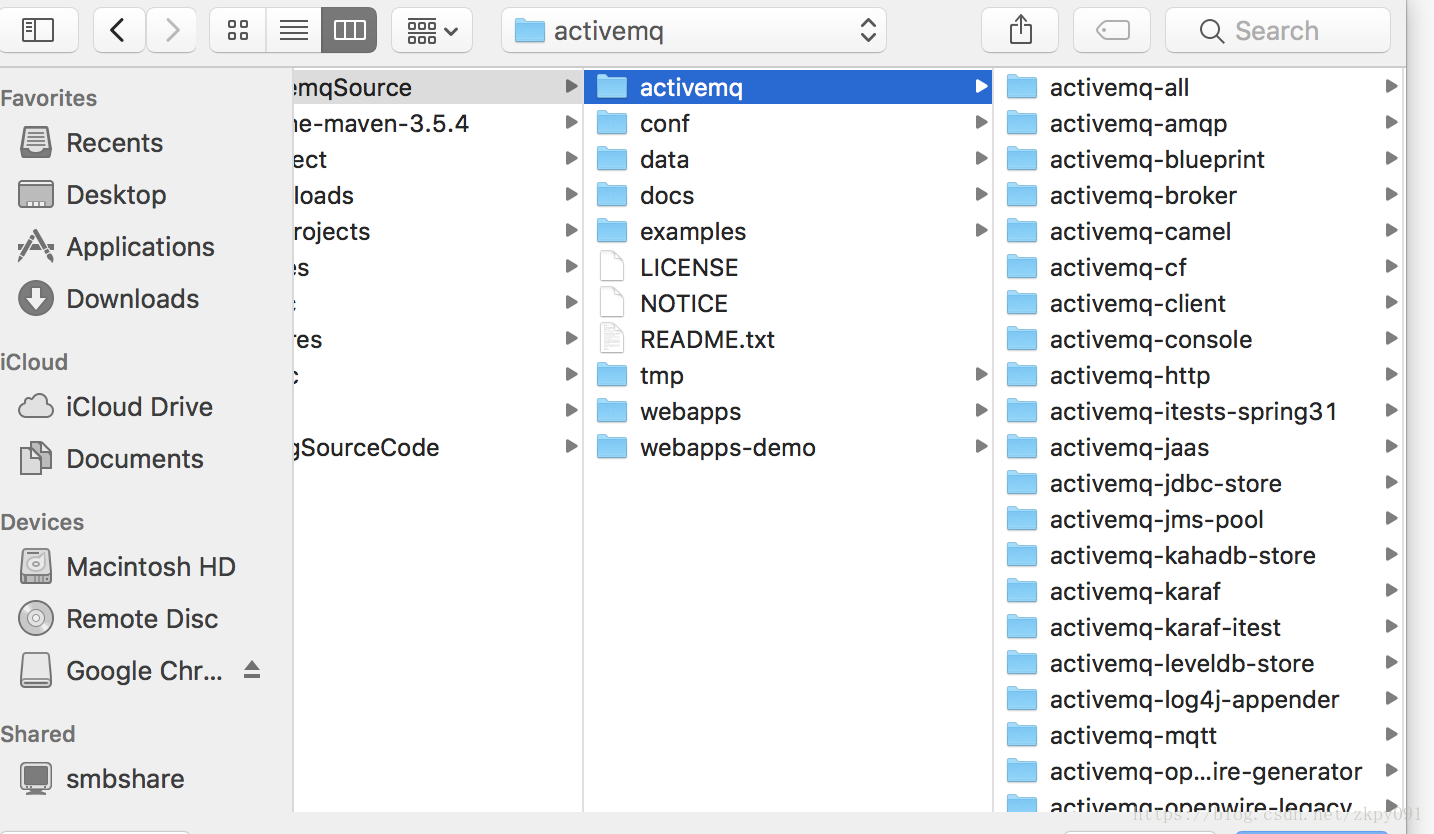Image resolution: width=1434 pixels, height=834 pixels.
Task: Select the data folder
Action: point(788,159)
